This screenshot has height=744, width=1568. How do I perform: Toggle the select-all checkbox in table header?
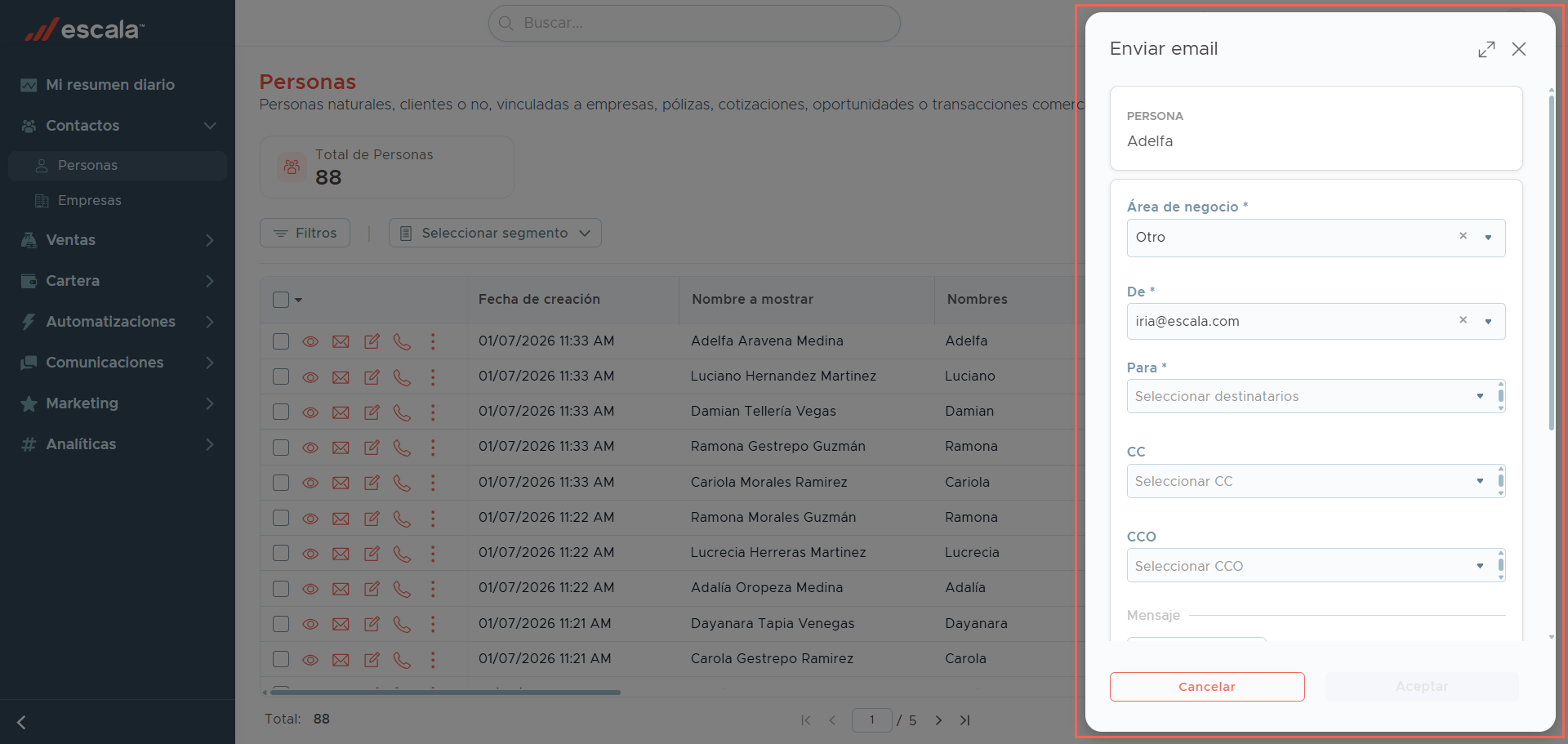click(281, 300)
